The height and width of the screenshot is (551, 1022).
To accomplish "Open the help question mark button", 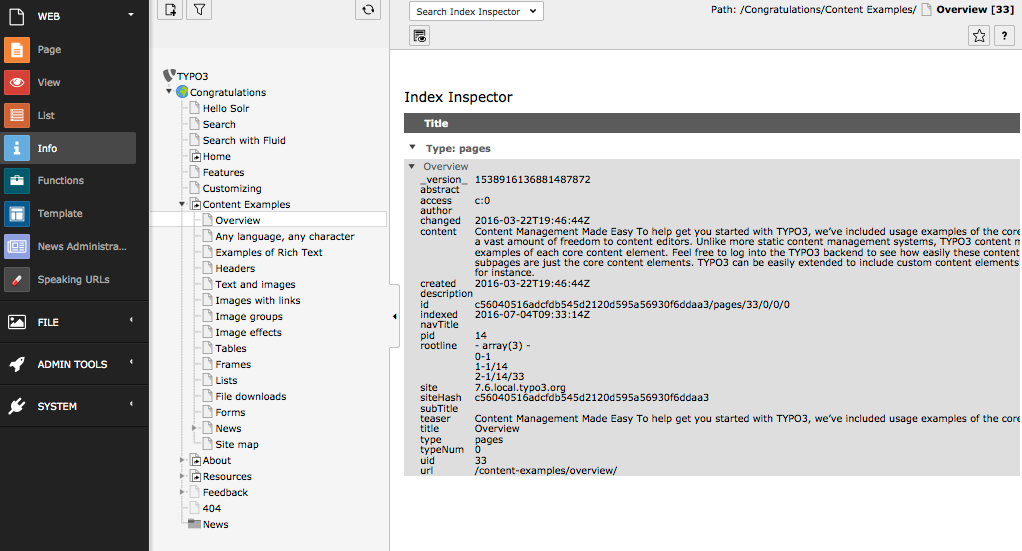I will click(x=1004, y=36).
